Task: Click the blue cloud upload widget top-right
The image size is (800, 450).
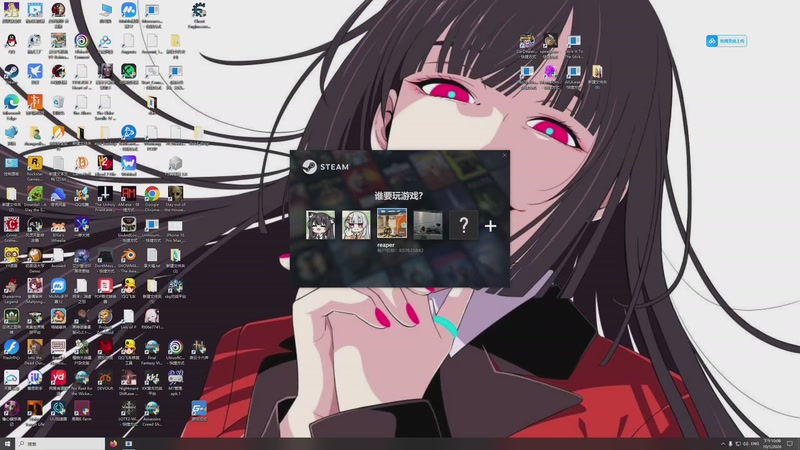Action: tap(727, 41)
